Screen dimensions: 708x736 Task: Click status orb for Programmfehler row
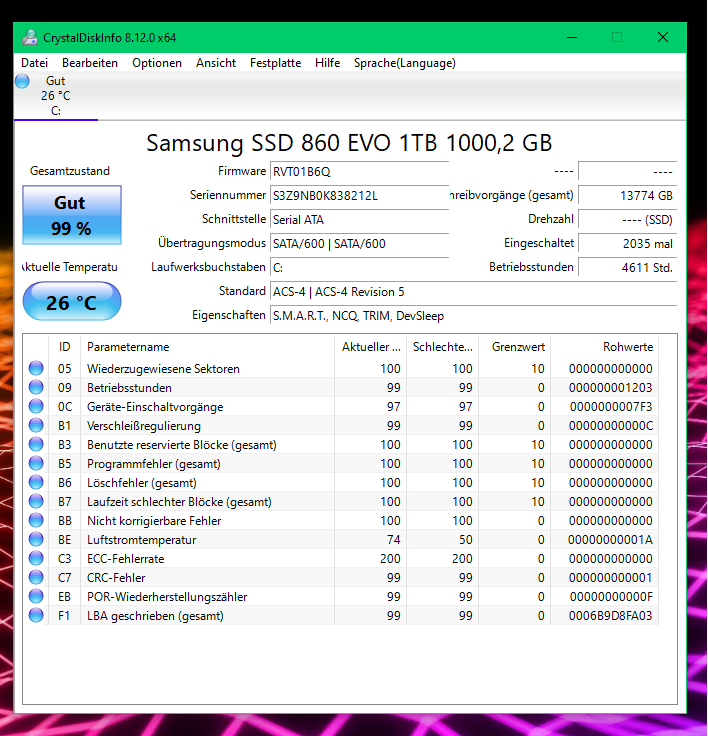(x=36, y=463)
